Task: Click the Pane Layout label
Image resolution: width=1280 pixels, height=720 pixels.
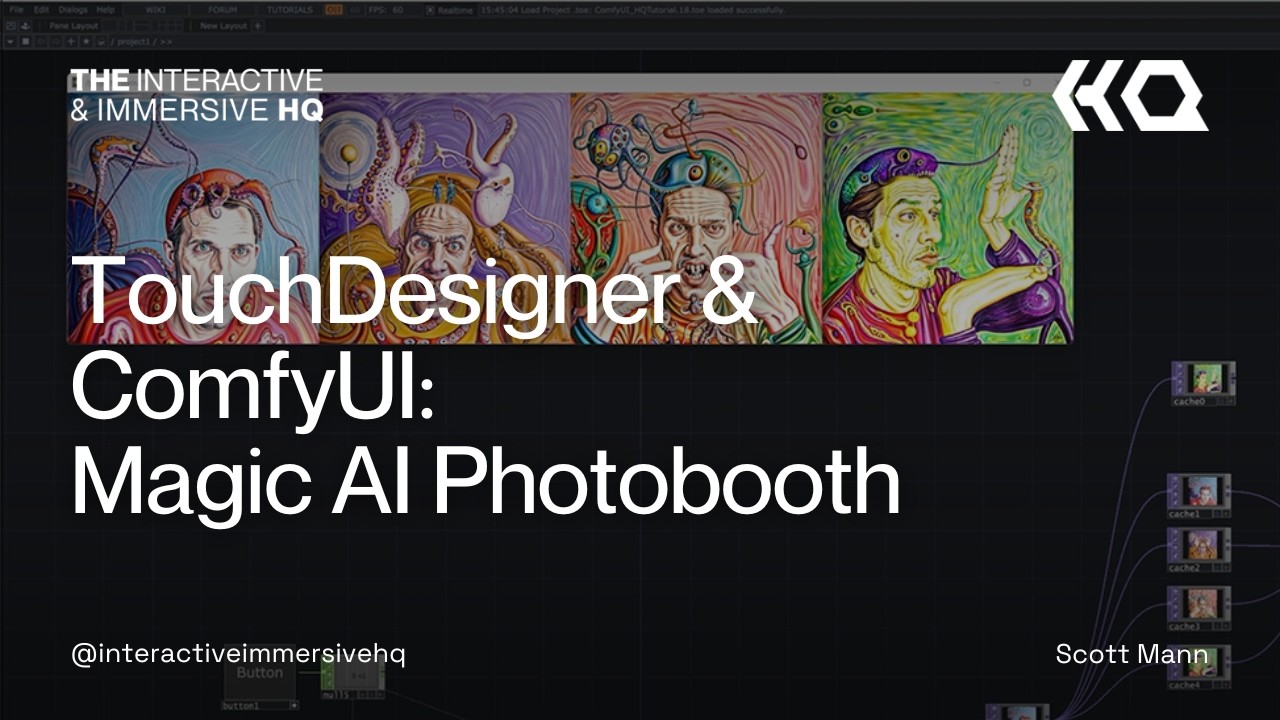Action: tap(73, 26)
